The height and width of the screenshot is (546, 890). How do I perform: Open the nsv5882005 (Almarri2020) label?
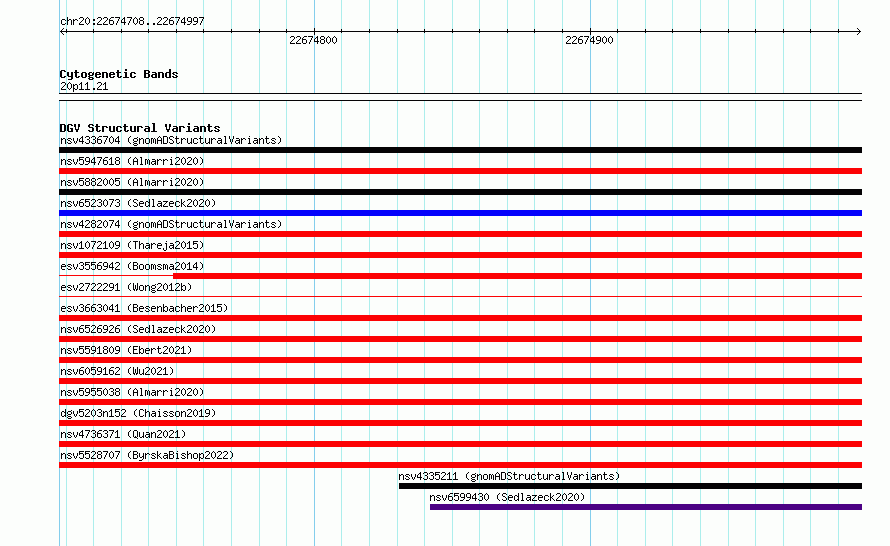pyautogui.click(x=132, y=182)
